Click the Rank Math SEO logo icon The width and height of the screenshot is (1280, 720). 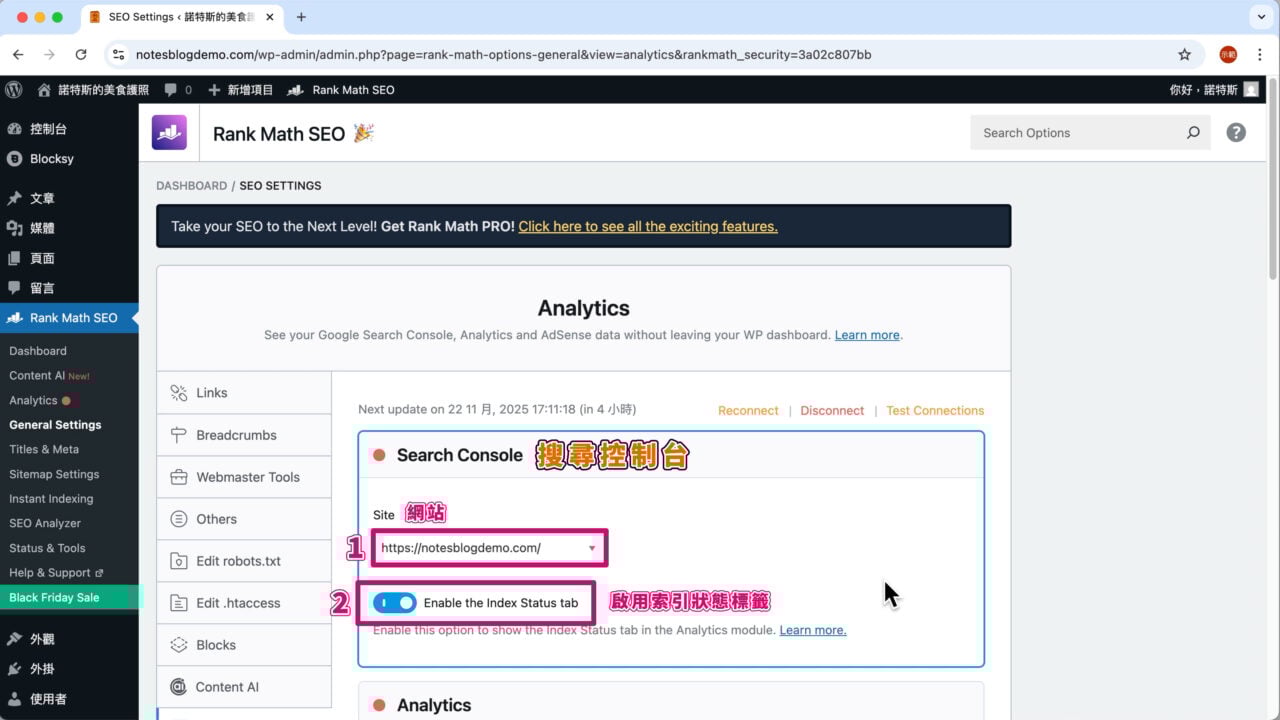(169, 133)
